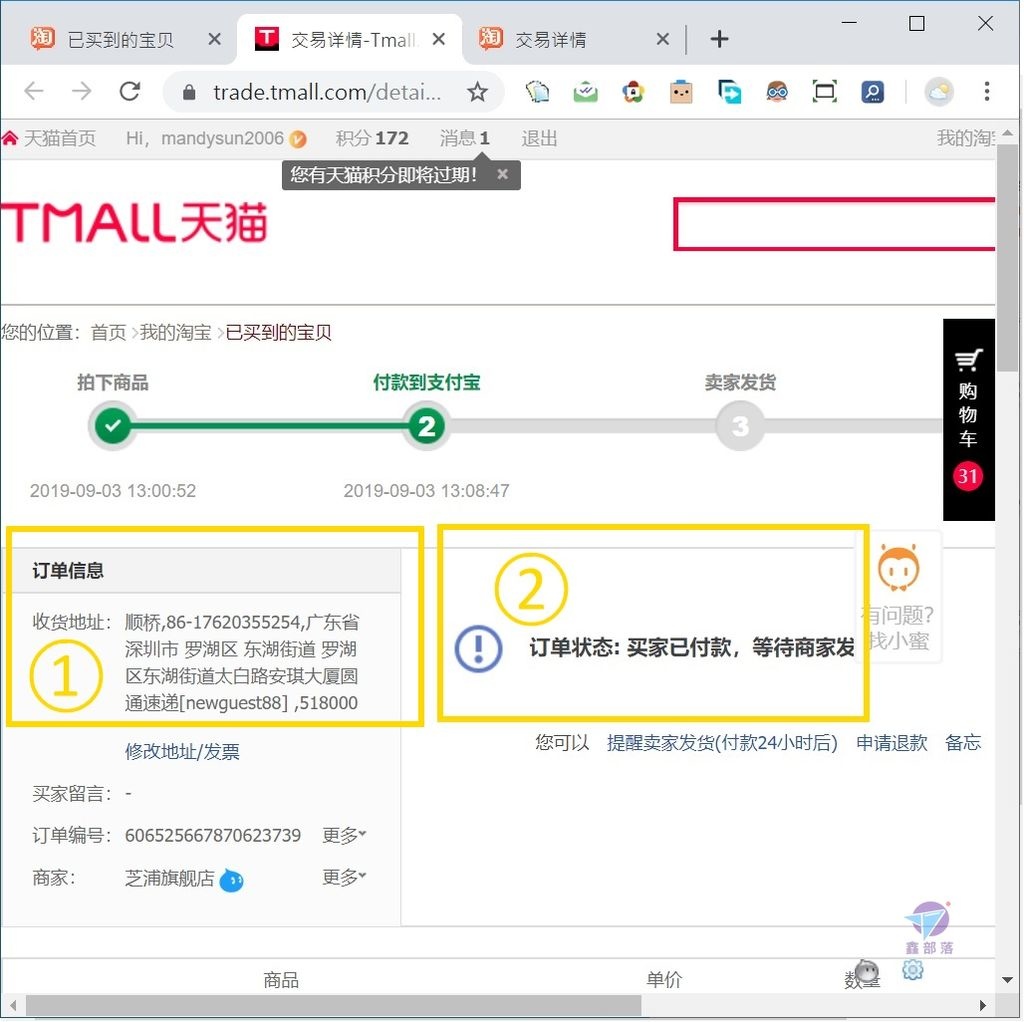Click the brown box face extension icon
Image resolution: width=1024 pixels, height=1022 pixels.
(680, 92)
